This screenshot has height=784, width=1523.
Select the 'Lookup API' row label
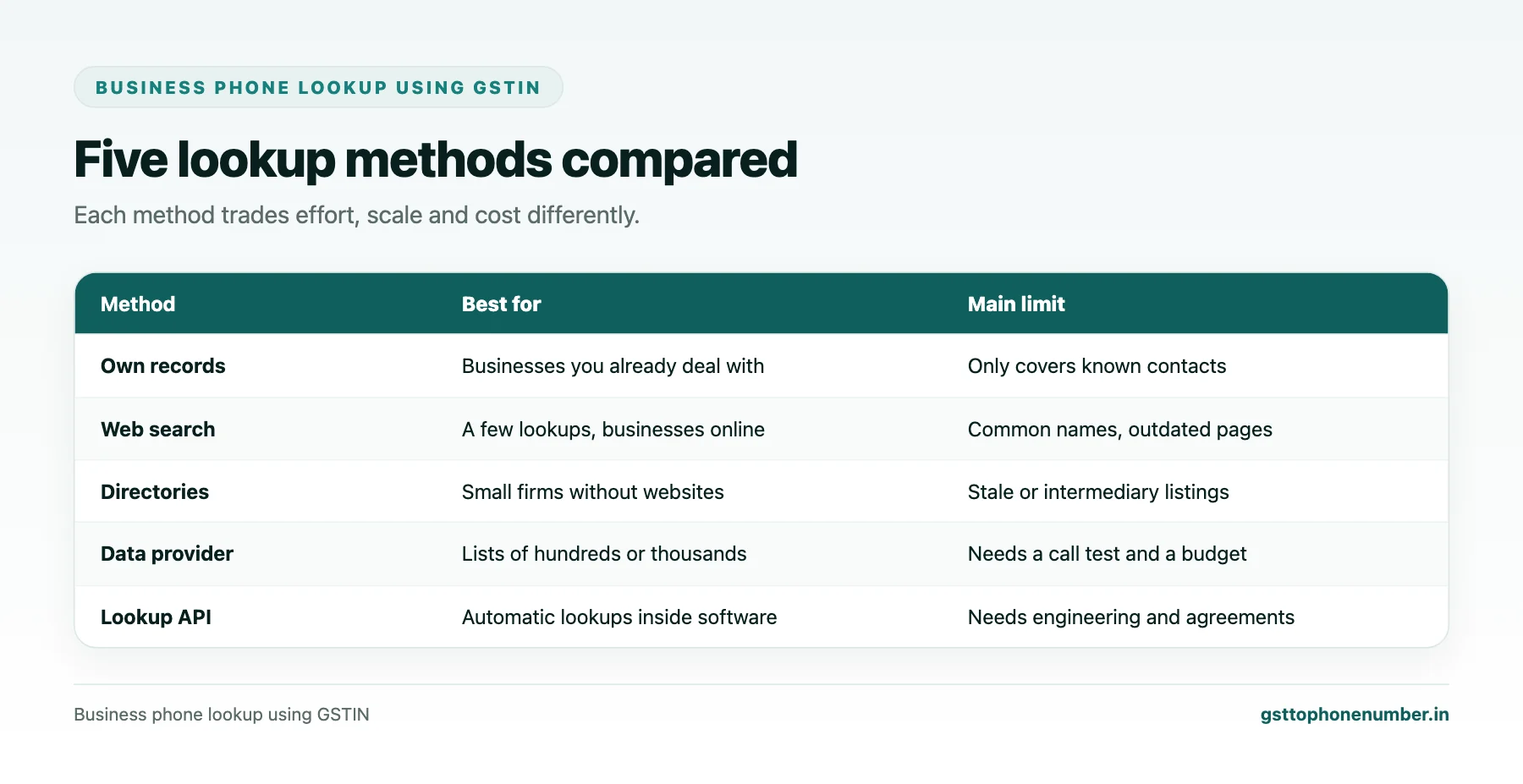(x=156, y=617)
